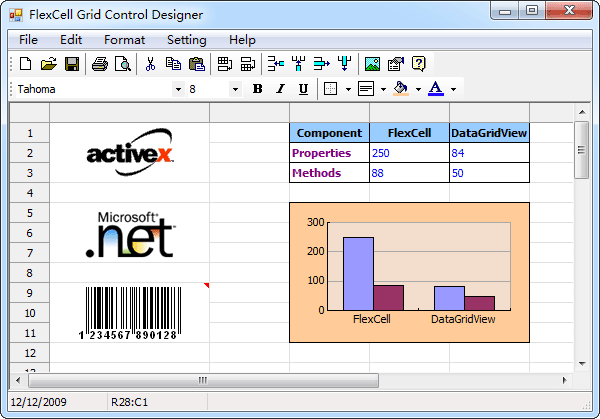Open the Format menu
This screenshot has height=419, width=600.
124,40
